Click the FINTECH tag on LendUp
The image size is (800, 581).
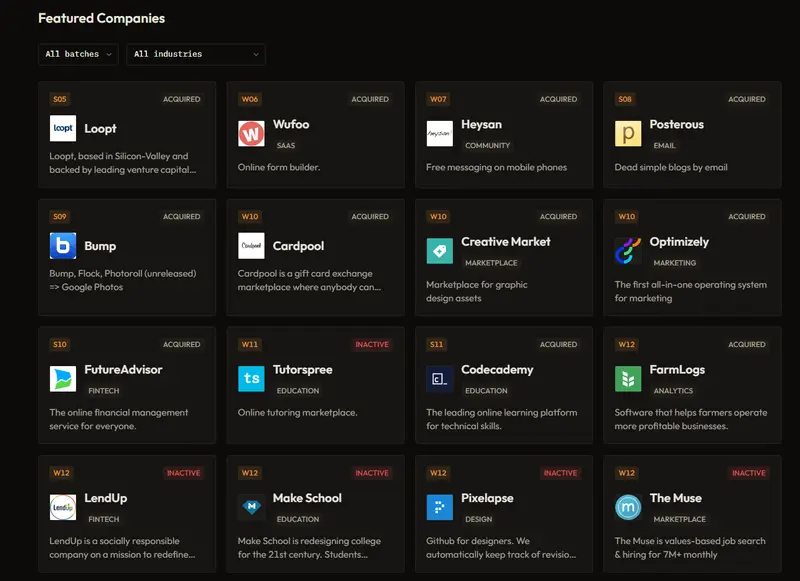(x=104, y=519)
